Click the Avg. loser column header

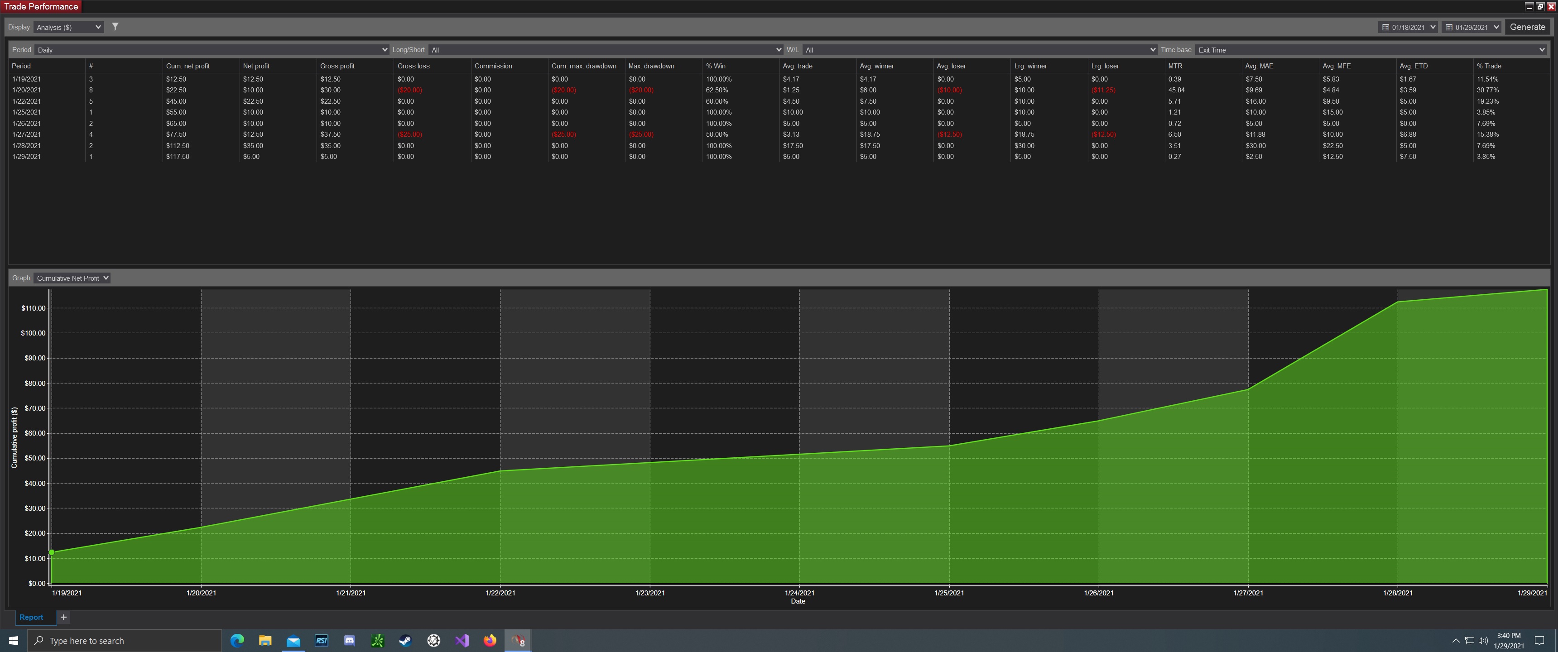(x=952, y=66)
